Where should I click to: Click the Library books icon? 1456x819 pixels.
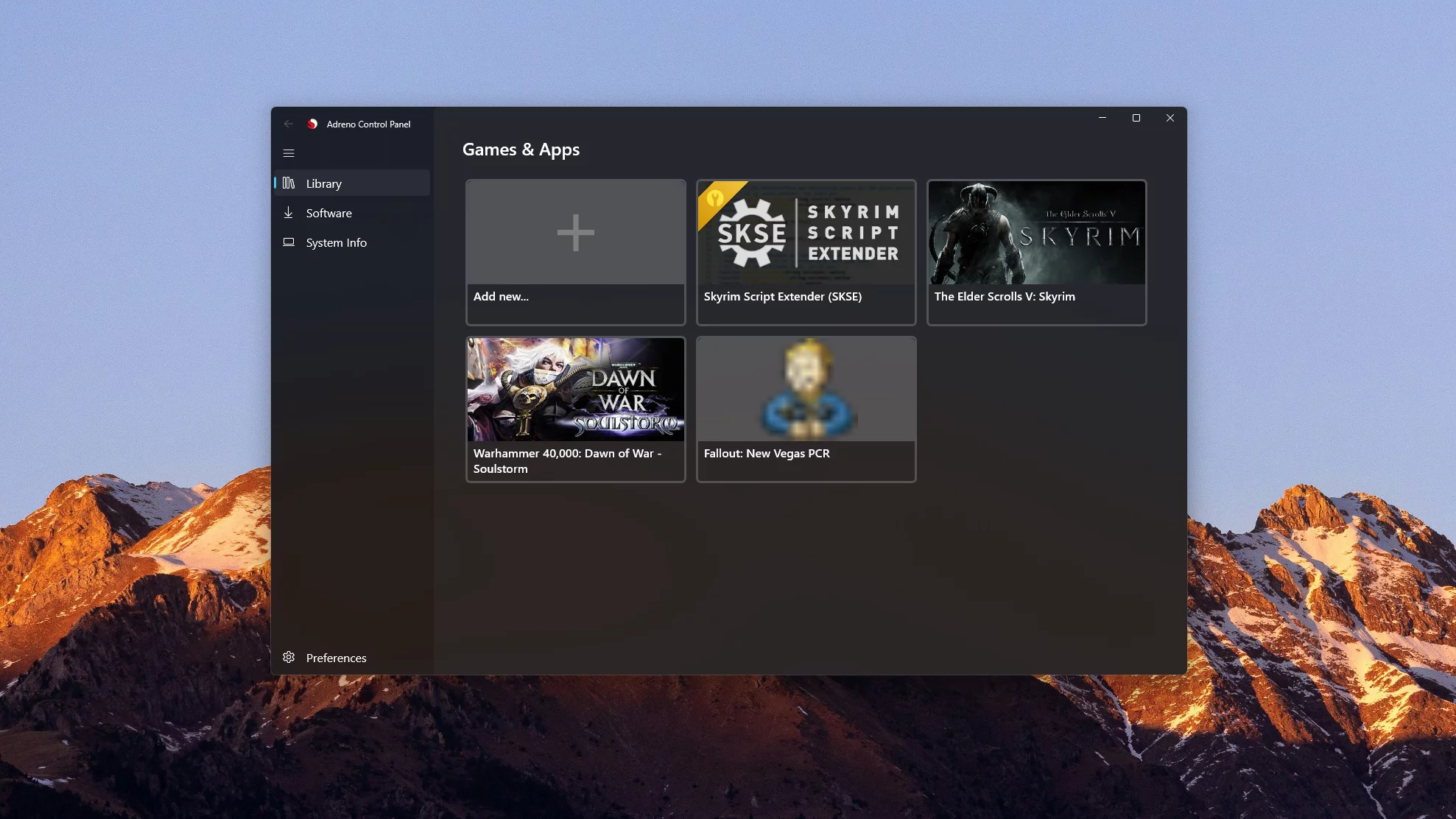click(289, 183)
